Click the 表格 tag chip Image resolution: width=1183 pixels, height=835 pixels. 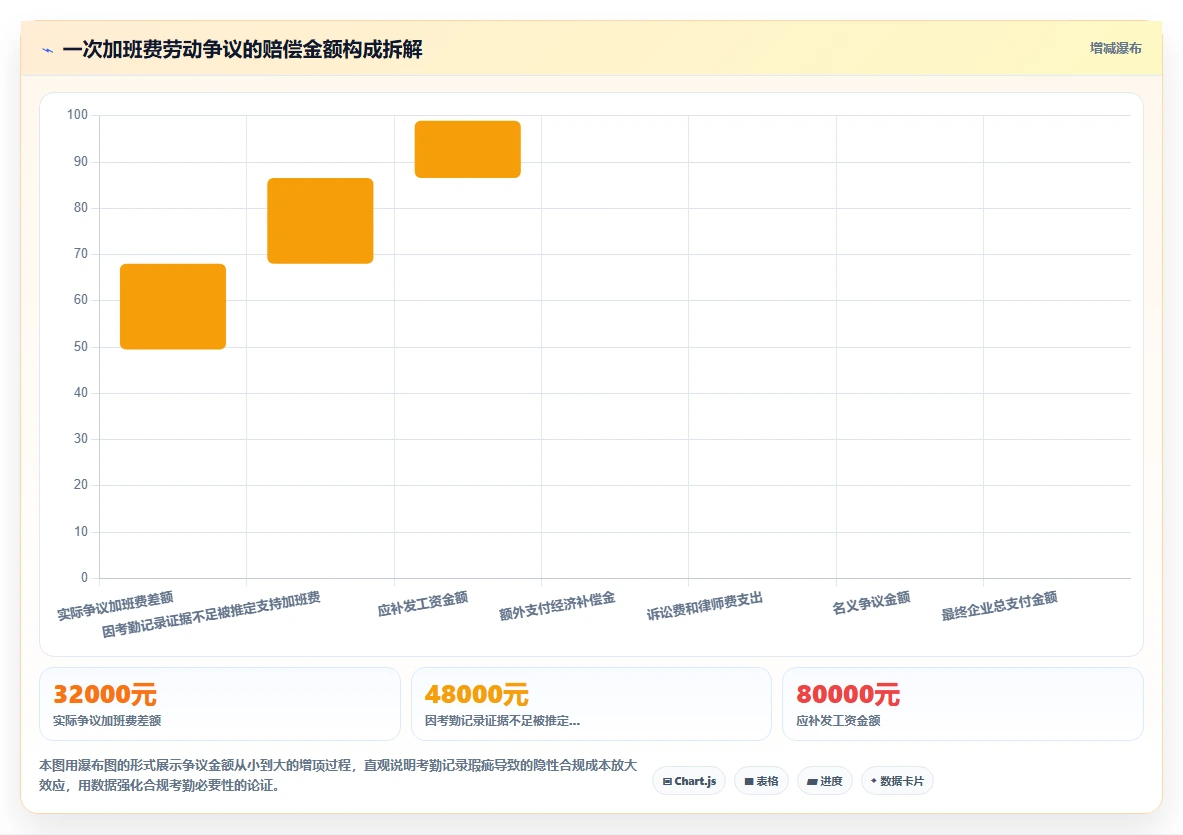pos(761,781)
